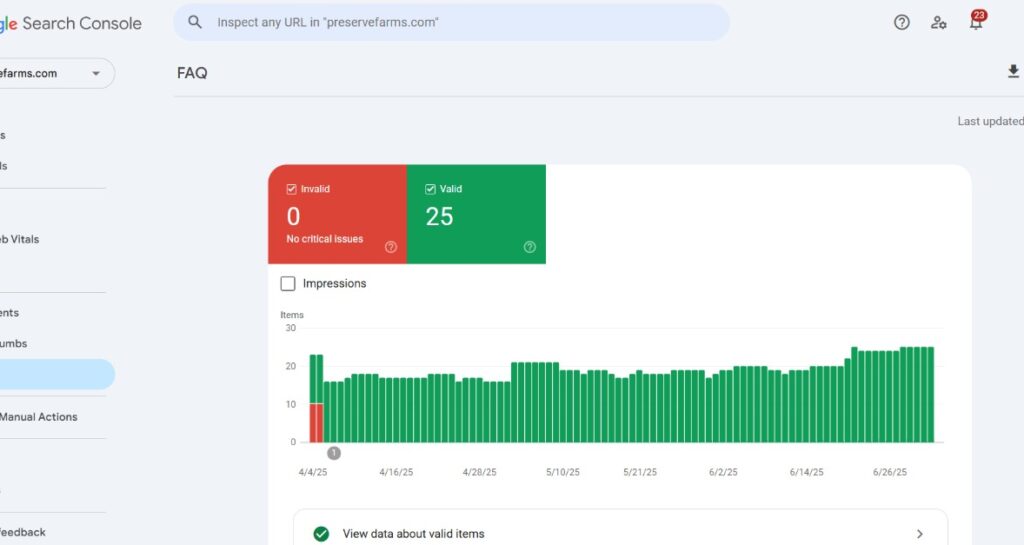Click the help icon in Valid card

tap(530, 247)
